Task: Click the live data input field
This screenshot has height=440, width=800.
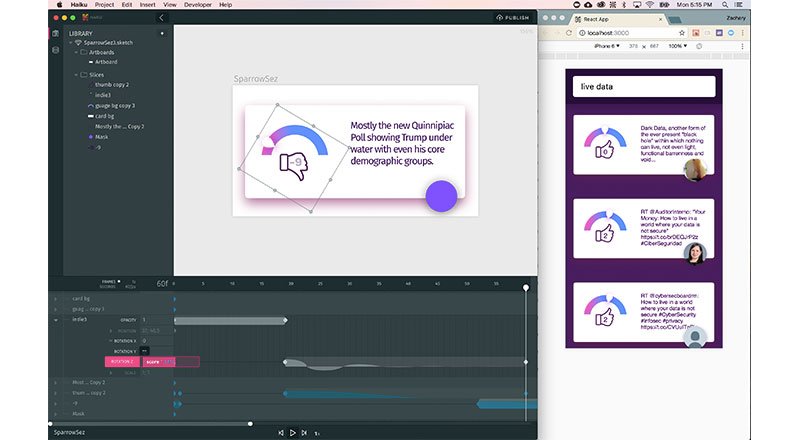Action: (x=646, y=87)
